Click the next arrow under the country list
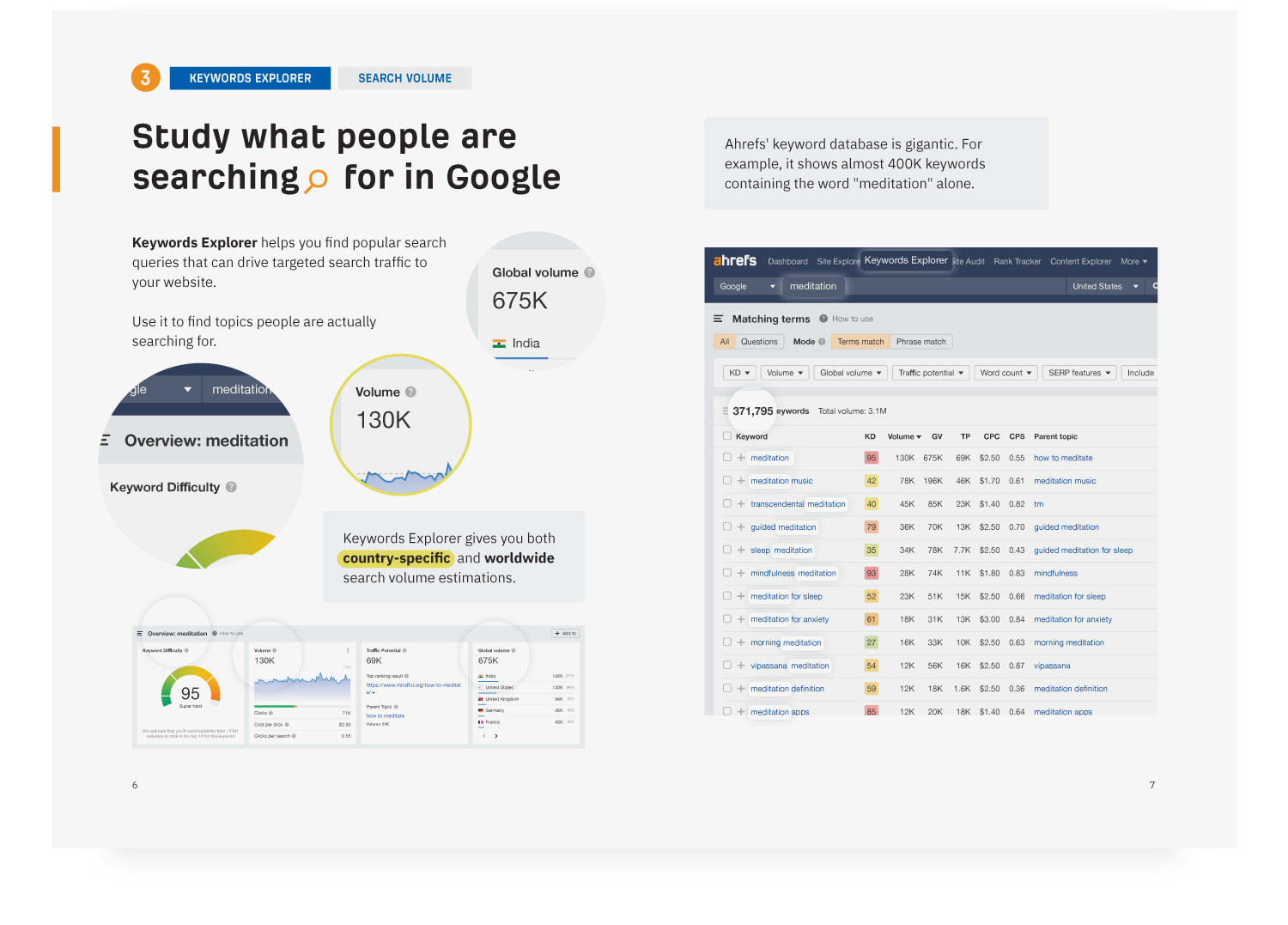The width and height of the screenshot is (1288, 925). click(495, 736)
